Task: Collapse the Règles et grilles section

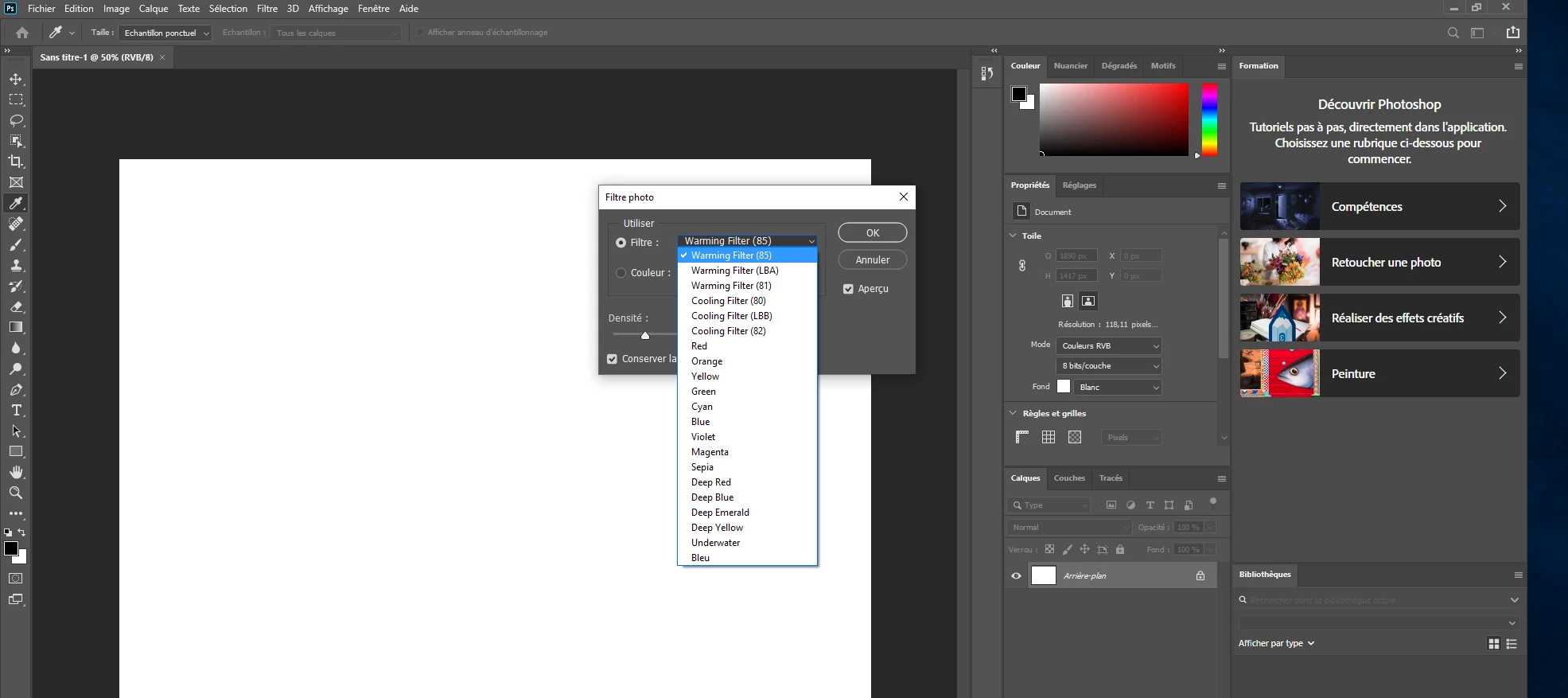Action: pyautogui.click(x=1013, y=413)
